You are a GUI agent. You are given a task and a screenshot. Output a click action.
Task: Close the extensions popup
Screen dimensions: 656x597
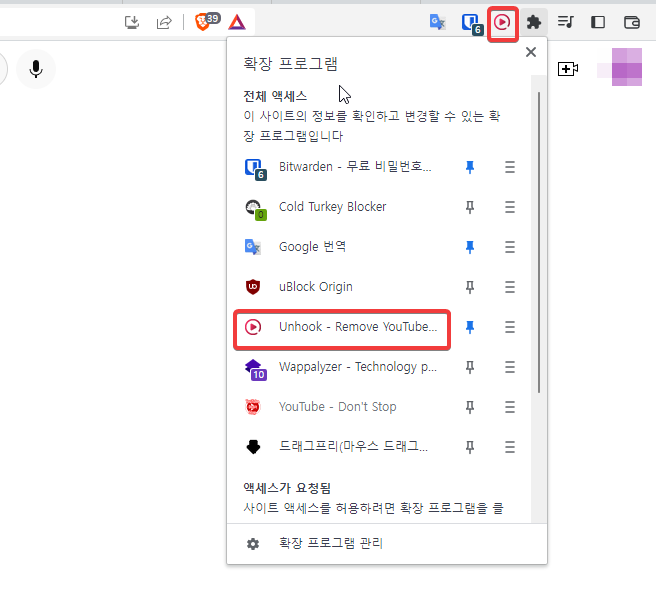click(x=531, y=52)
